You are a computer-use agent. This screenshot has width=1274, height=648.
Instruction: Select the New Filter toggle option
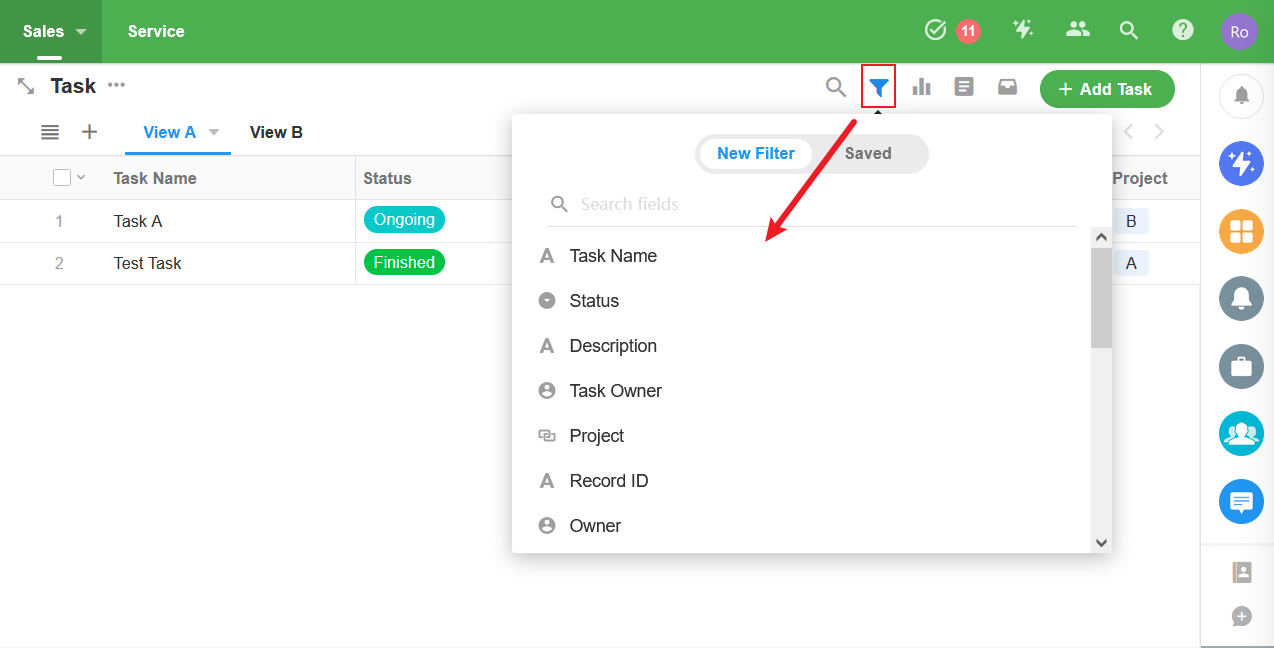pos(756,153)
